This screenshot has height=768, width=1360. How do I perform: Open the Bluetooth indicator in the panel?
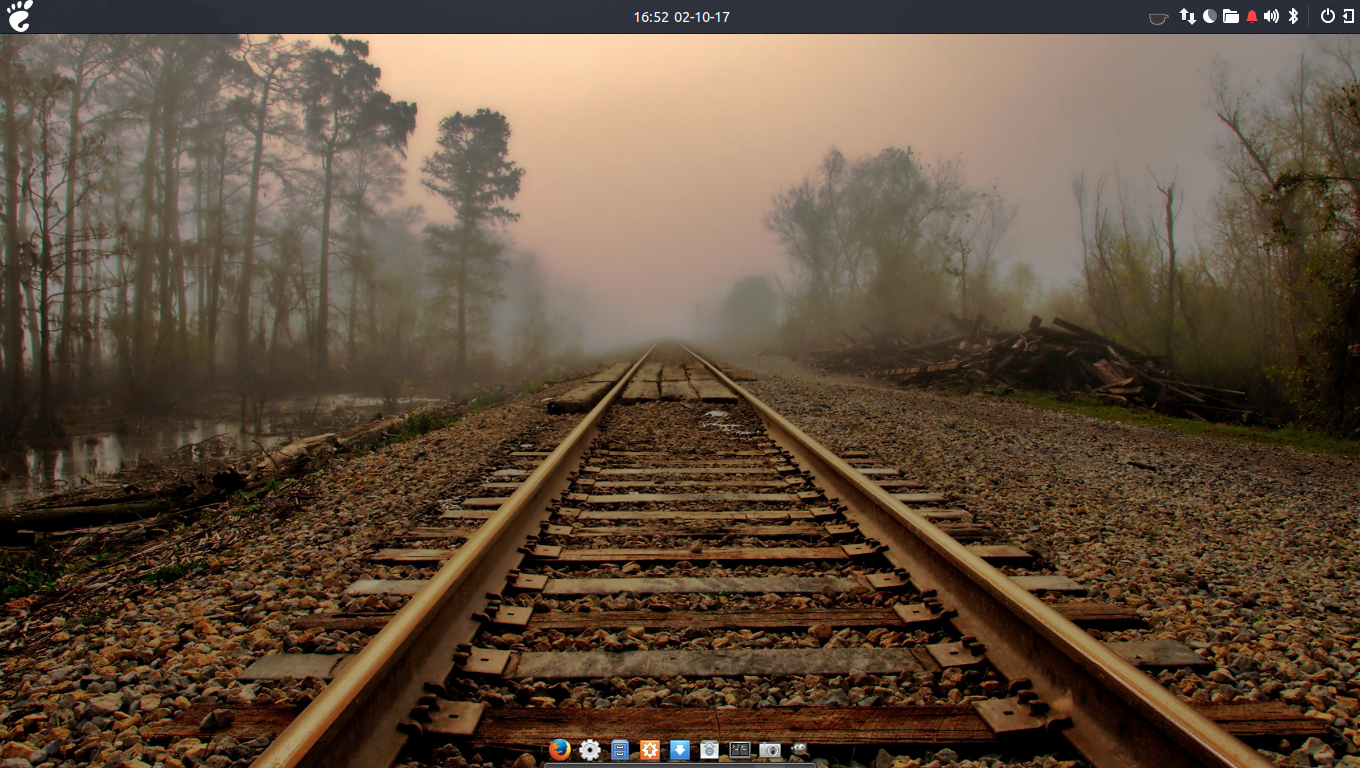tap(1293, 16)
